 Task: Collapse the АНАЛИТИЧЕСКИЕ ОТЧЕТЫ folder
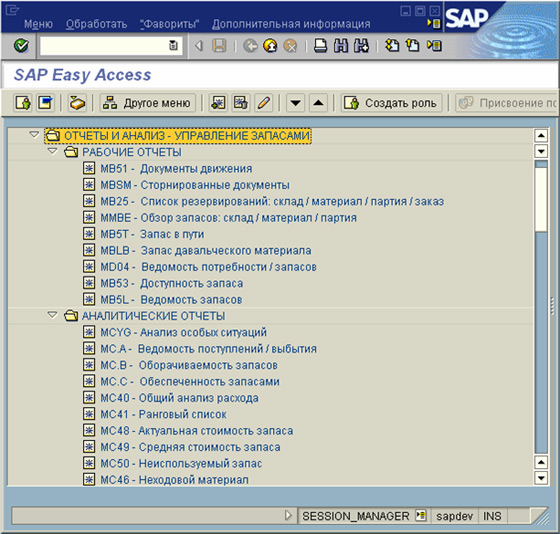tap(52, 315)
